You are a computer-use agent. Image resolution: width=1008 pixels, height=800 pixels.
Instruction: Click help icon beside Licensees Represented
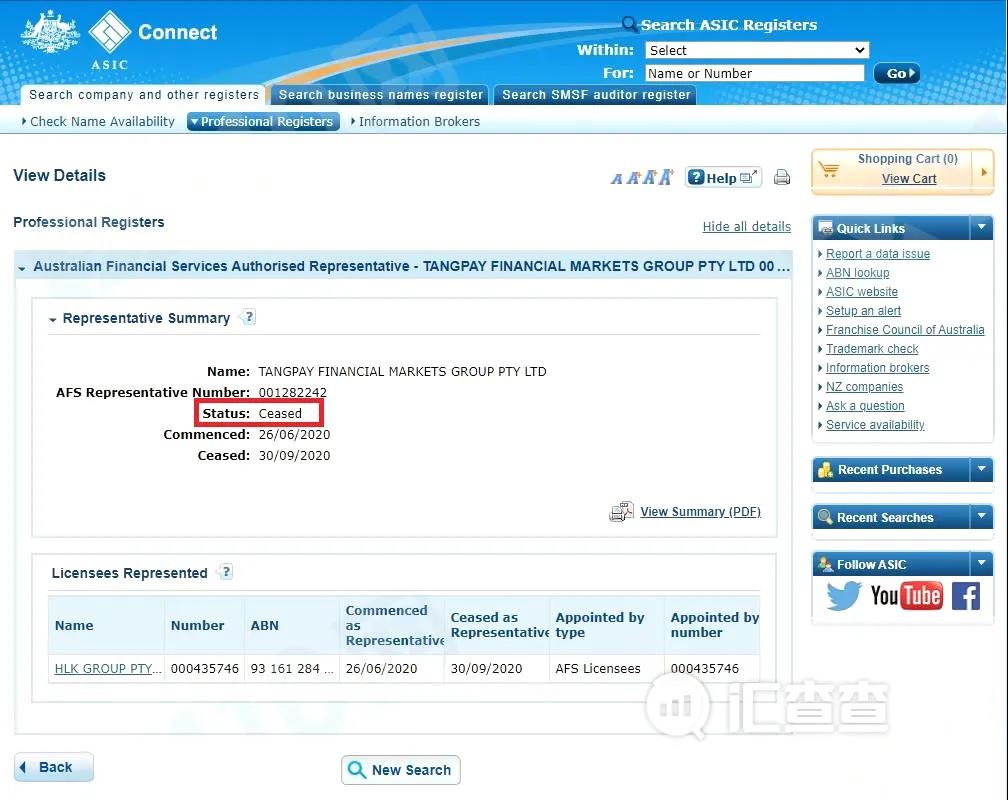pos(226,571)
